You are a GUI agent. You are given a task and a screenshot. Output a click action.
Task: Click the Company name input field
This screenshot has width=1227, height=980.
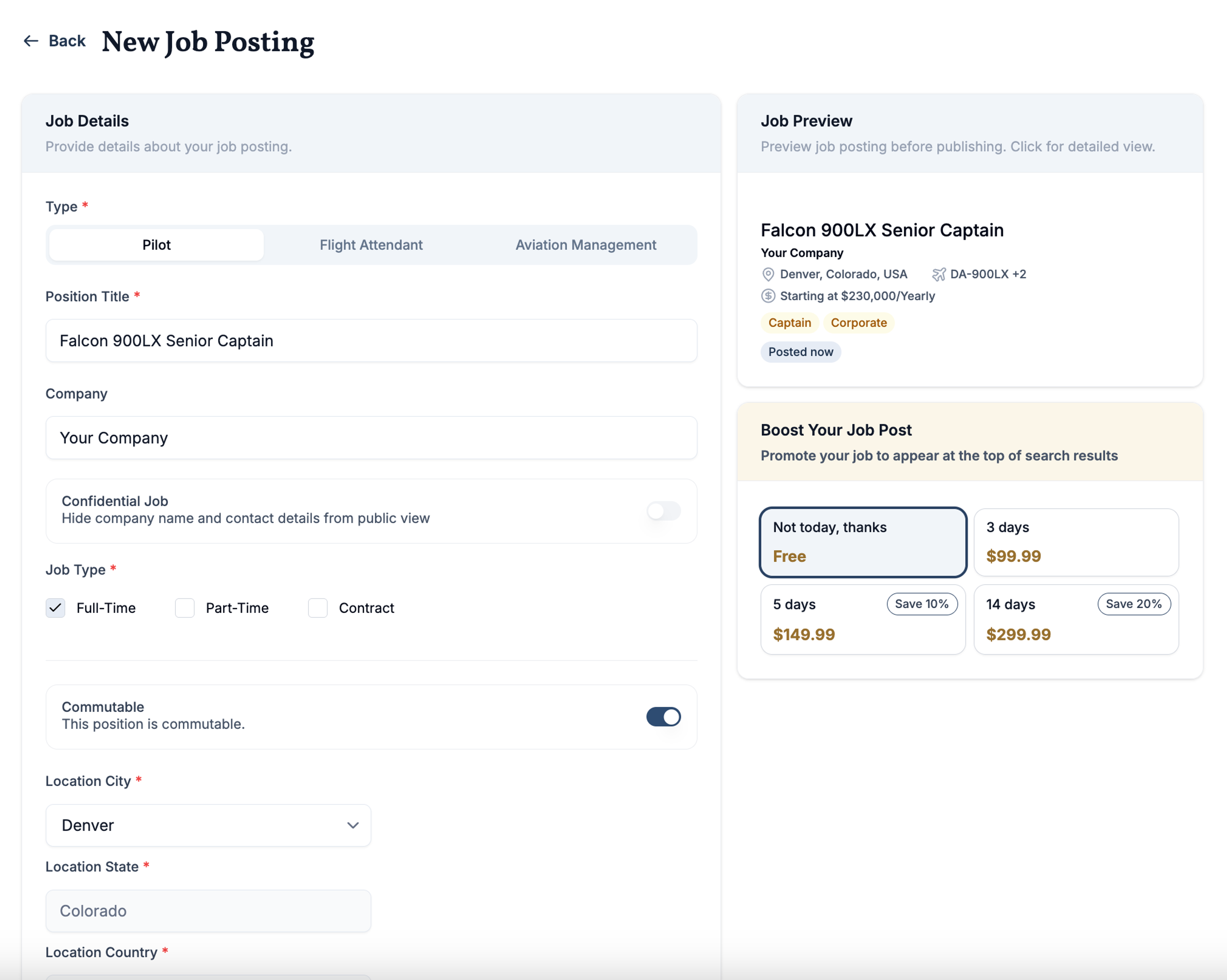pyautogui.click(x=371, y=438)
